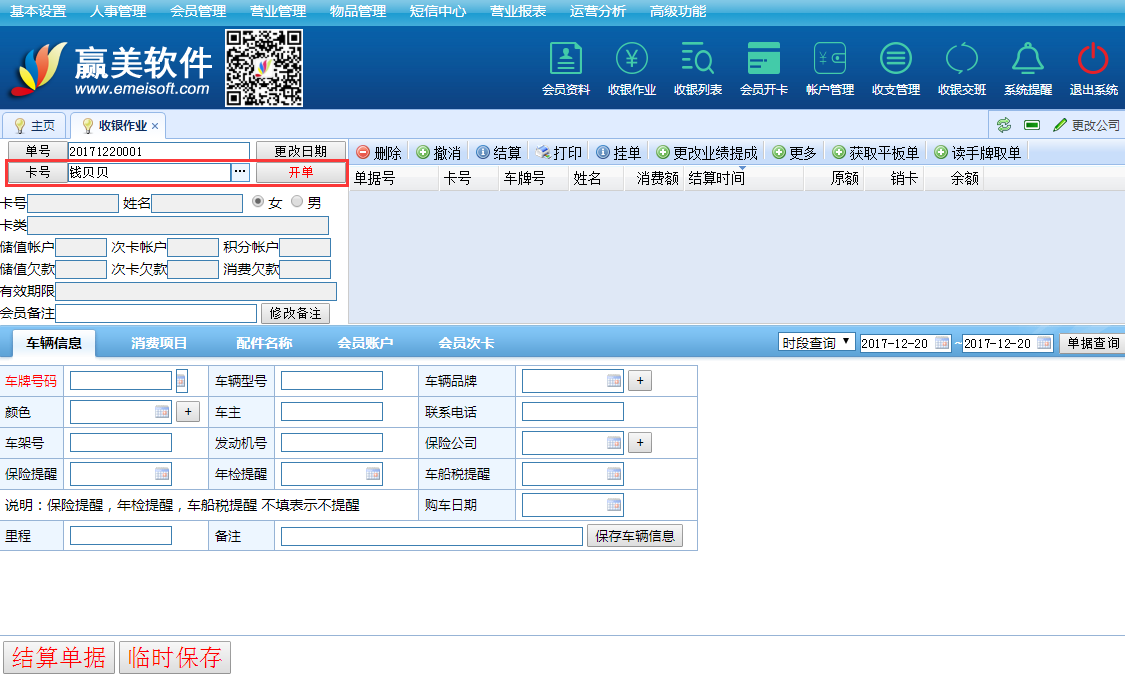Screen dimensions: 1125x677
Task: Expand the 时段查询 dropdown
Action: tap(817, 343)
